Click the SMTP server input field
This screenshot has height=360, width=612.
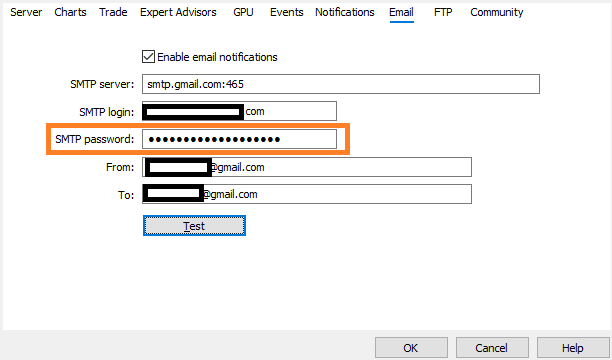pos(341,84)
